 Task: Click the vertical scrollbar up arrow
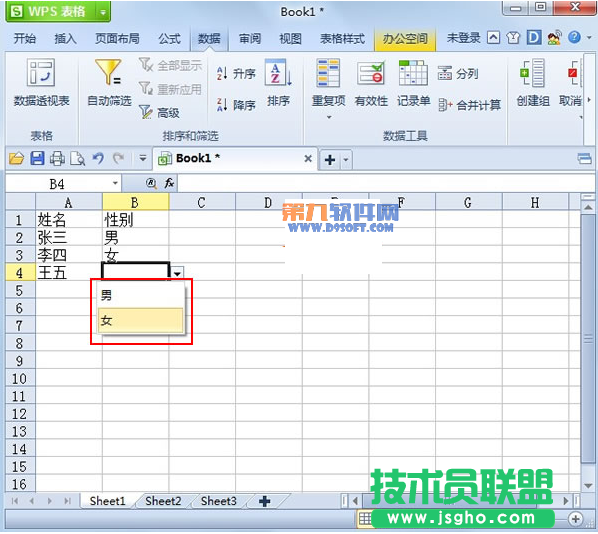(588, 207)
